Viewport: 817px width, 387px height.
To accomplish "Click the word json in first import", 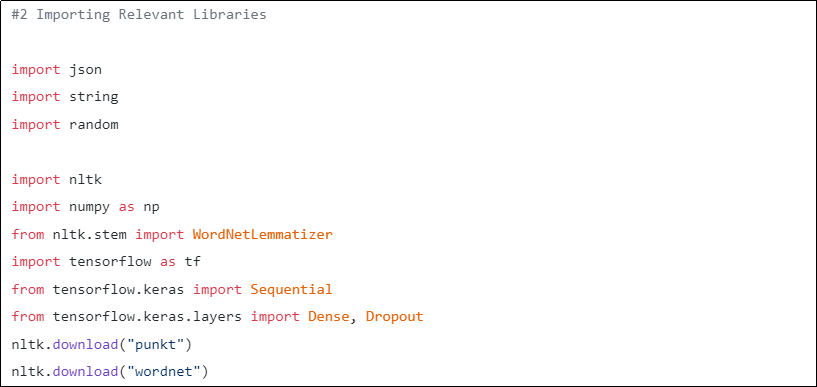I will coord(85,70).
